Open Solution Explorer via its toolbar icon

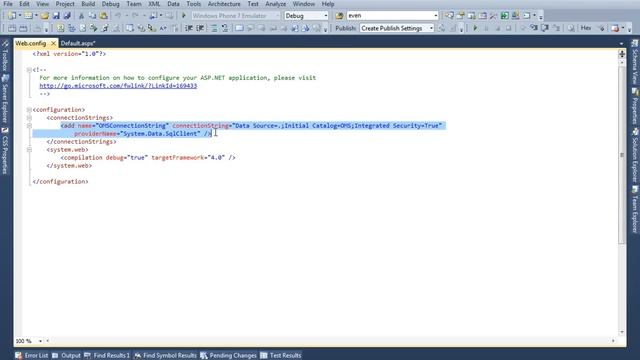(x=449, y=16)
